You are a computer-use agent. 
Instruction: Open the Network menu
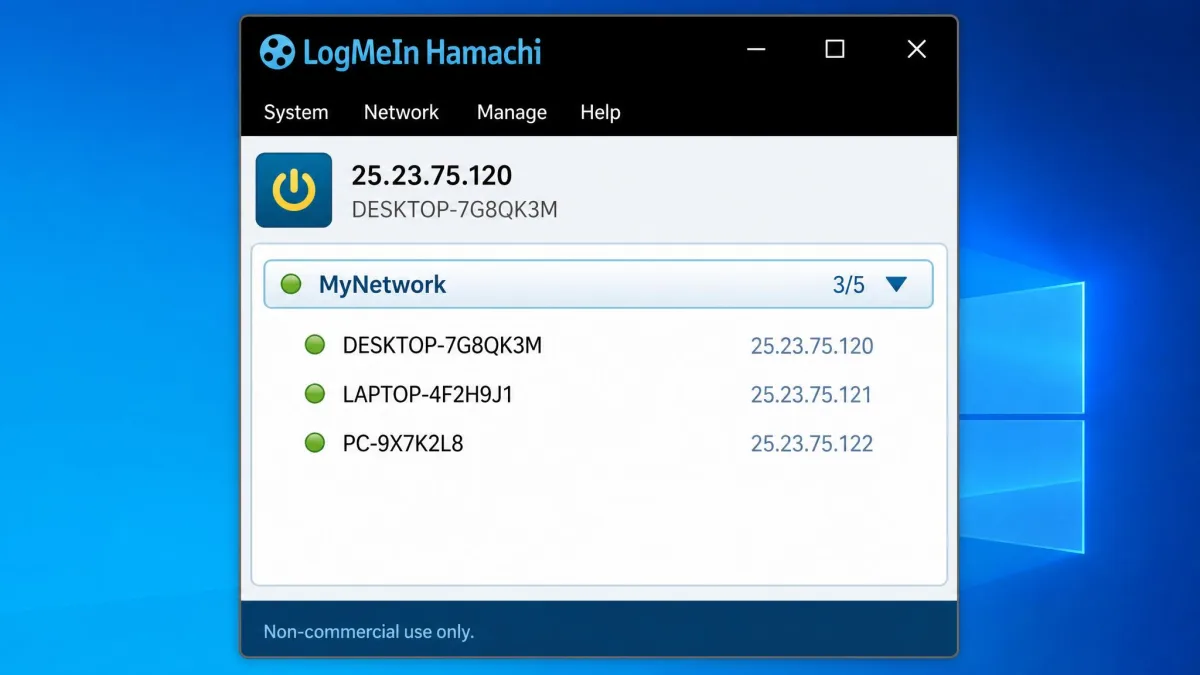point(401,113)
